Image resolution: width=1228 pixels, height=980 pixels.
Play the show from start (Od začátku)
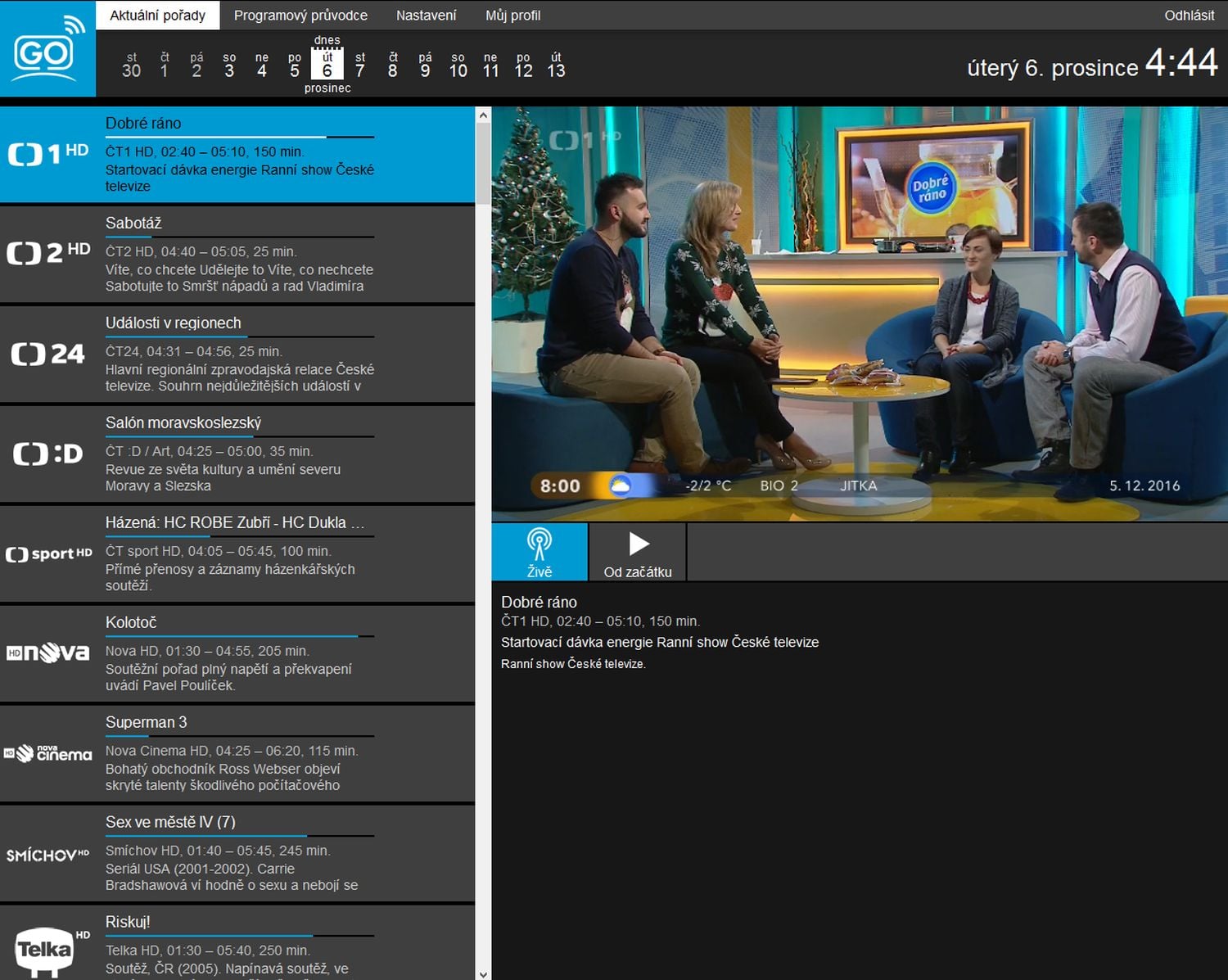(x=638, y=553)
